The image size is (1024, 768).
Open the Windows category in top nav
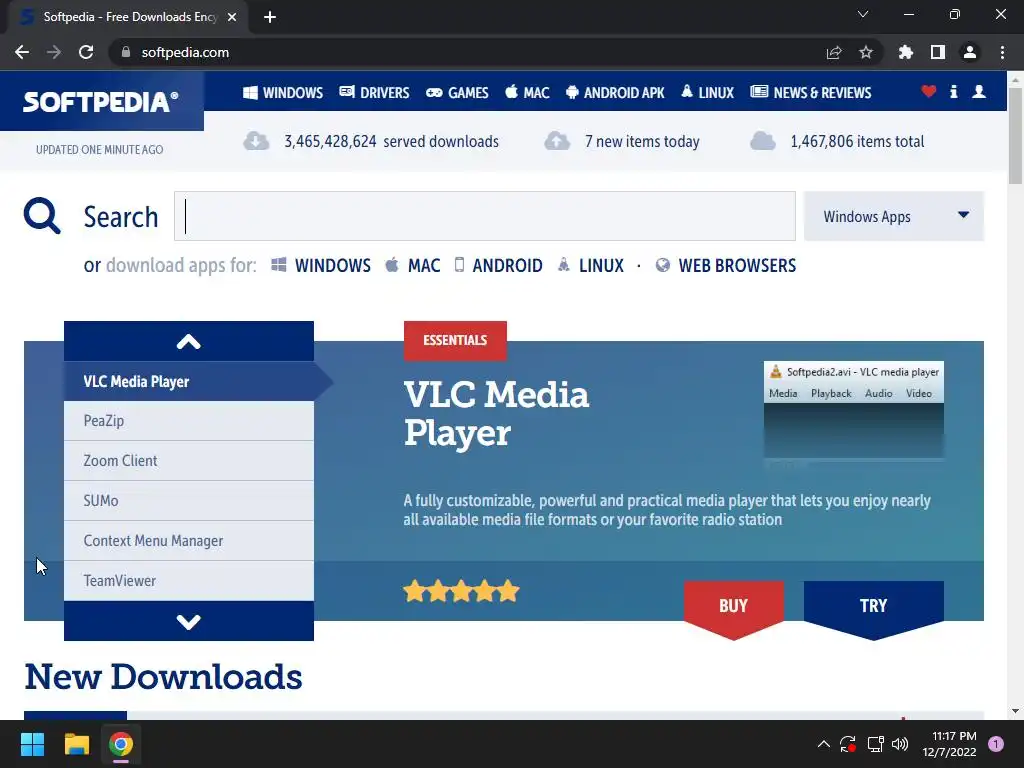pos(283,93)
